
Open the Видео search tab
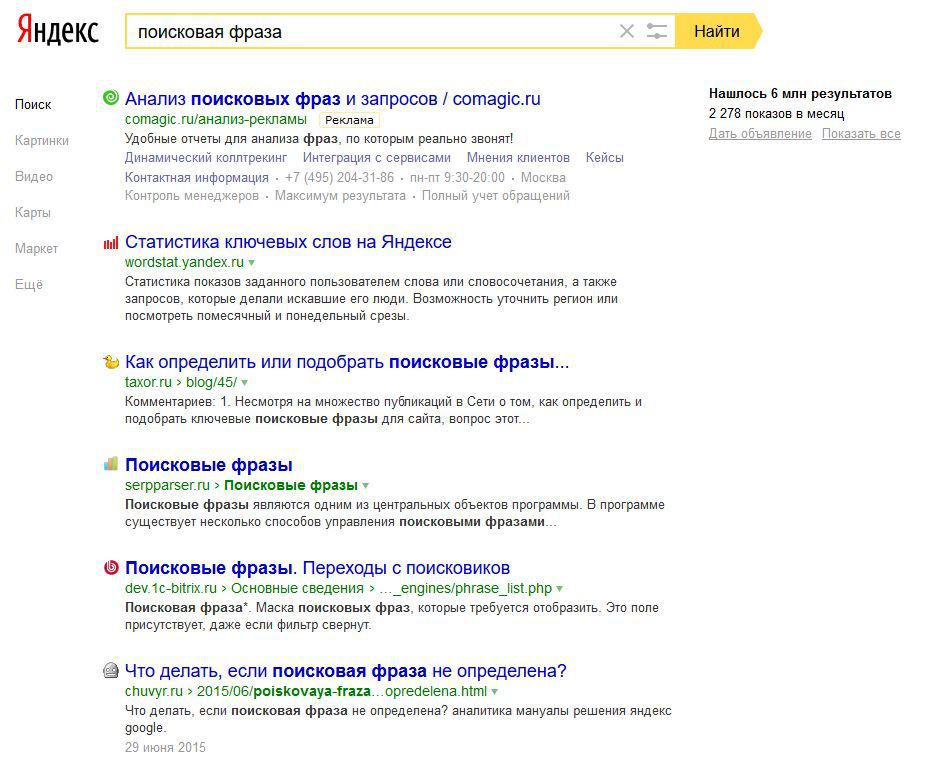[34, 177]
